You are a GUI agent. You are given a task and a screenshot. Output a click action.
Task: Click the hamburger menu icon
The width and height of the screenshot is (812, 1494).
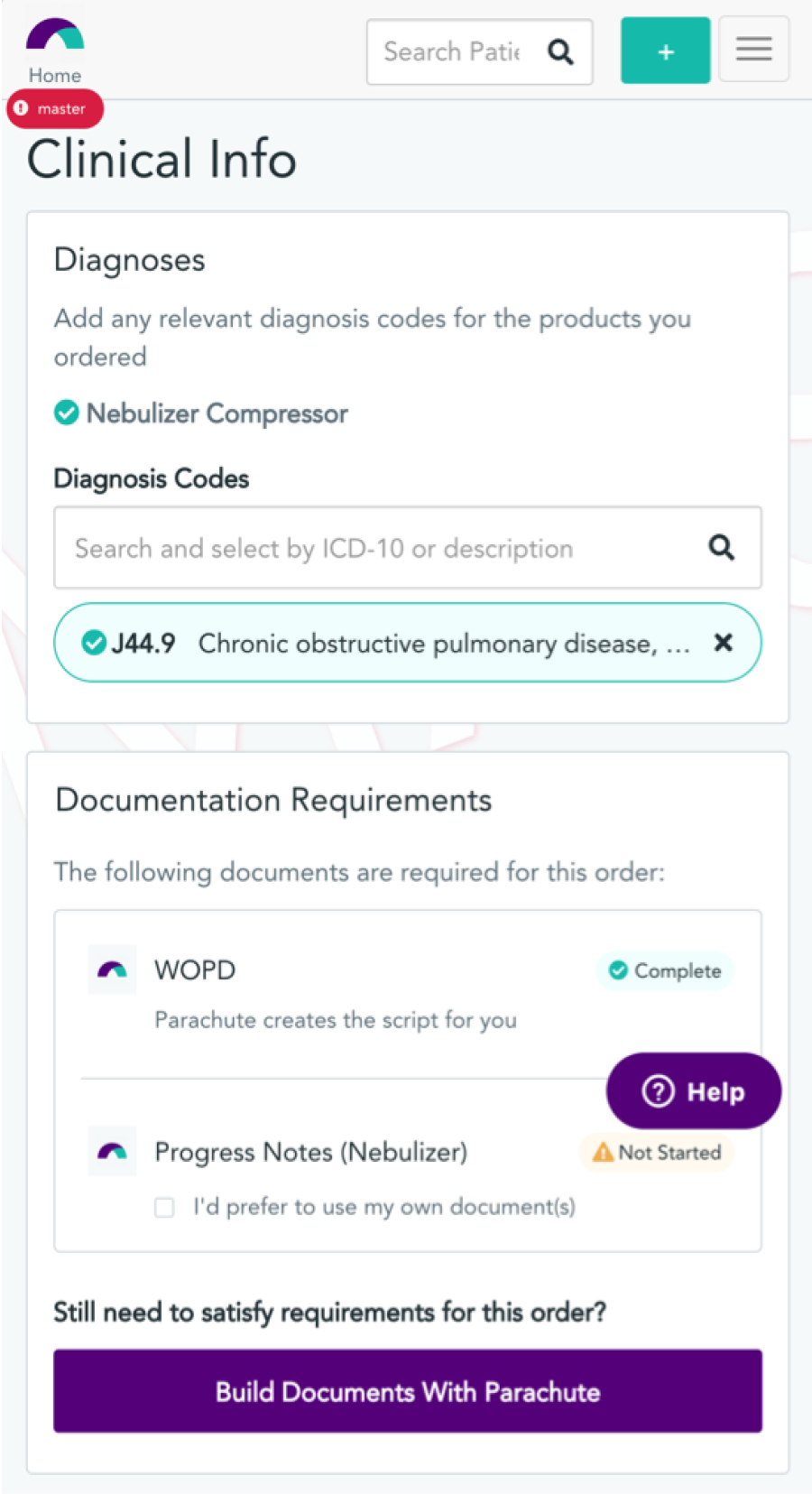tap(754, 50)
